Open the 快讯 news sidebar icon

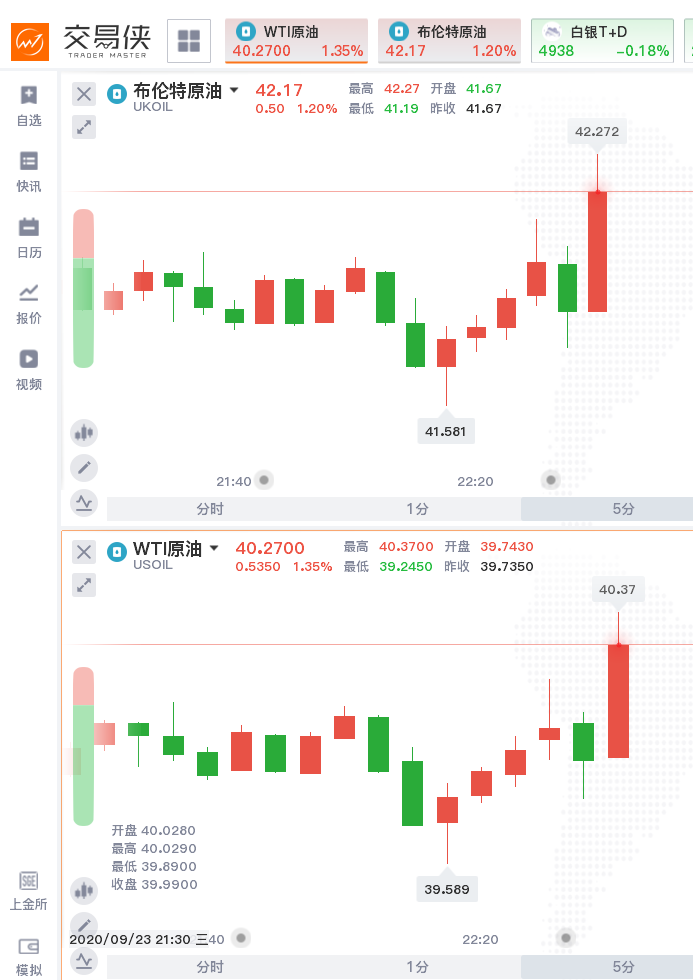pyautogui.click(x=29, y=171)
